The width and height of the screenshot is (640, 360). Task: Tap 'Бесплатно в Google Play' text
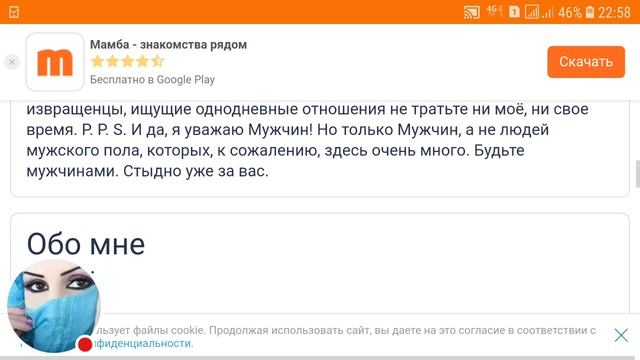tap(152, 80)
